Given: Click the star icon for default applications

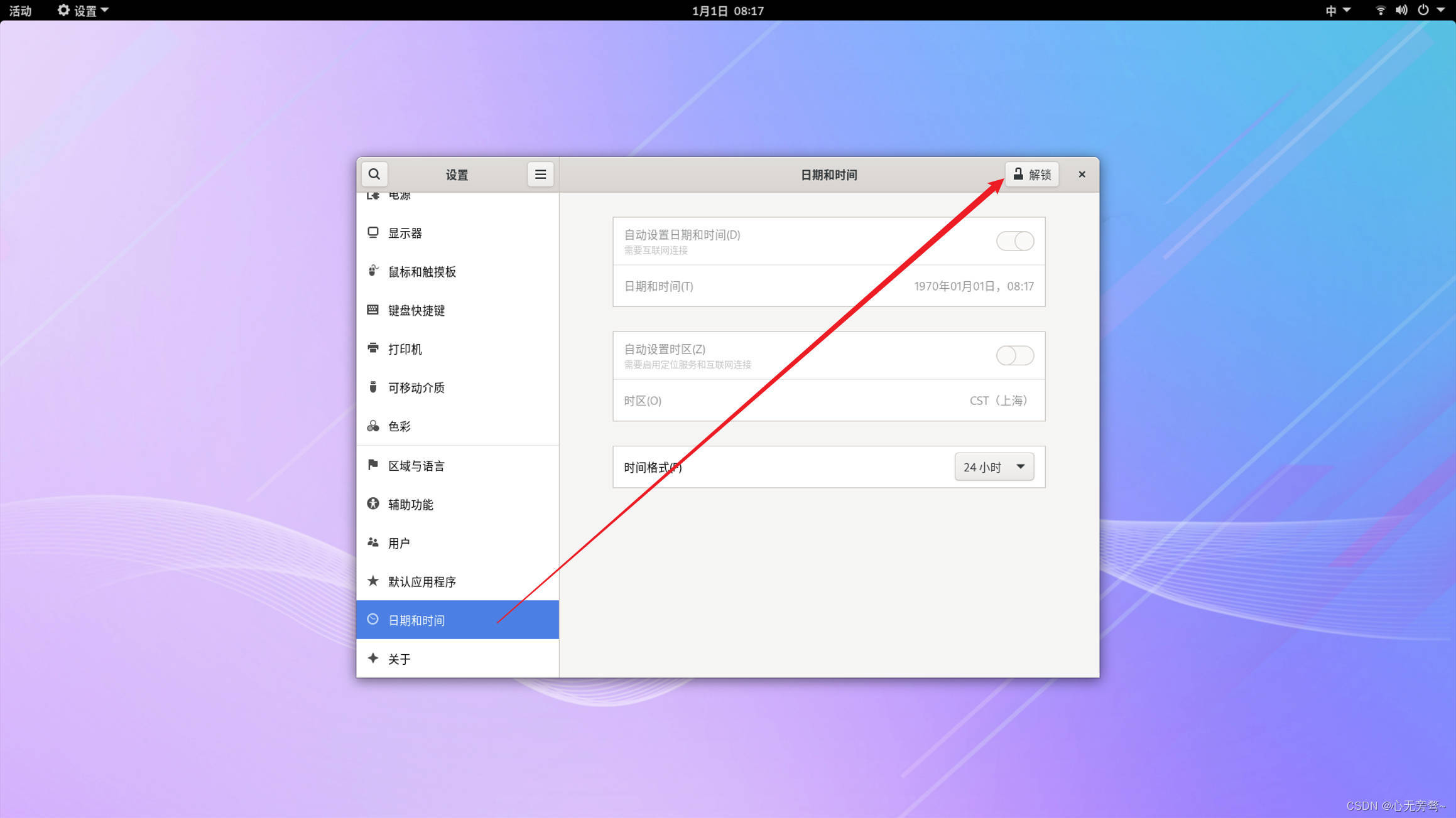Looking at the screenshot, I should [x=373, y=581].
